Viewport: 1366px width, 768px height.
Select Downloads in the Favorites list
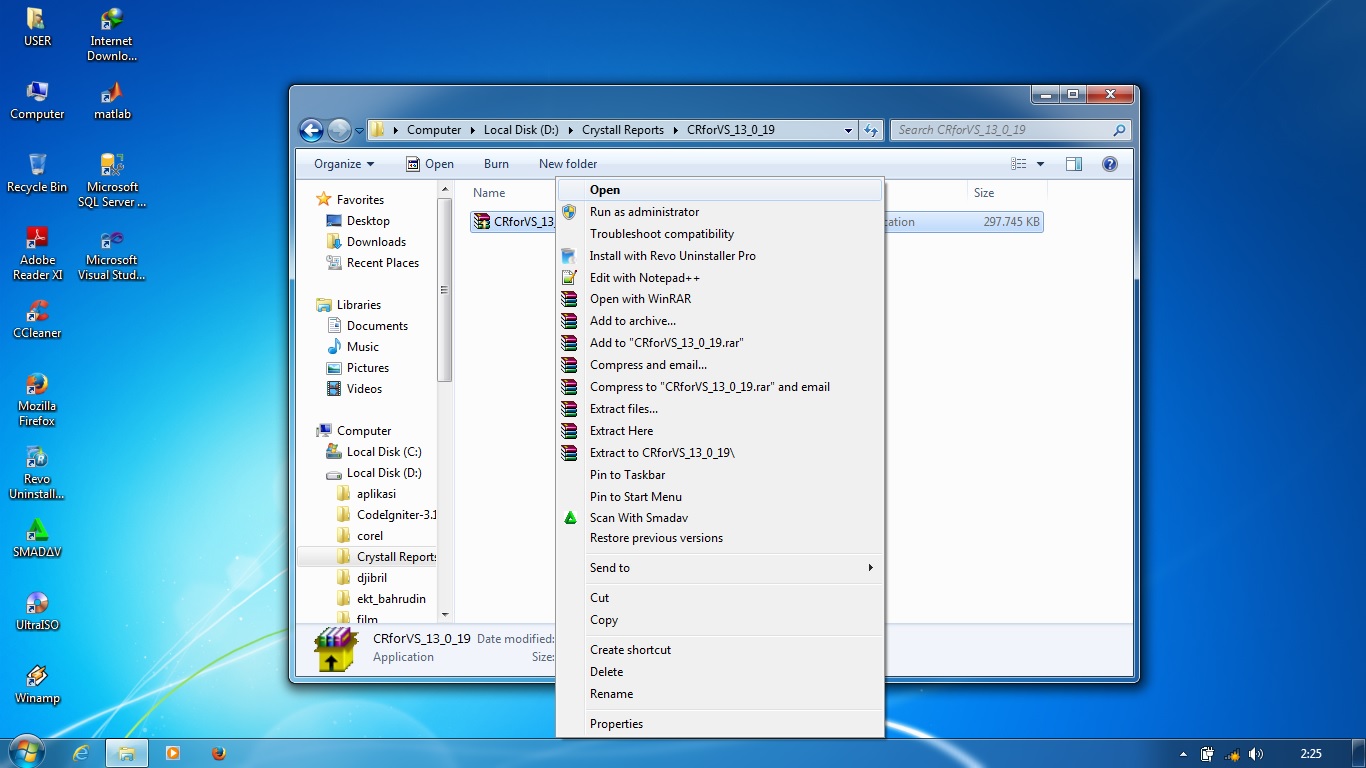pos(376,242)
